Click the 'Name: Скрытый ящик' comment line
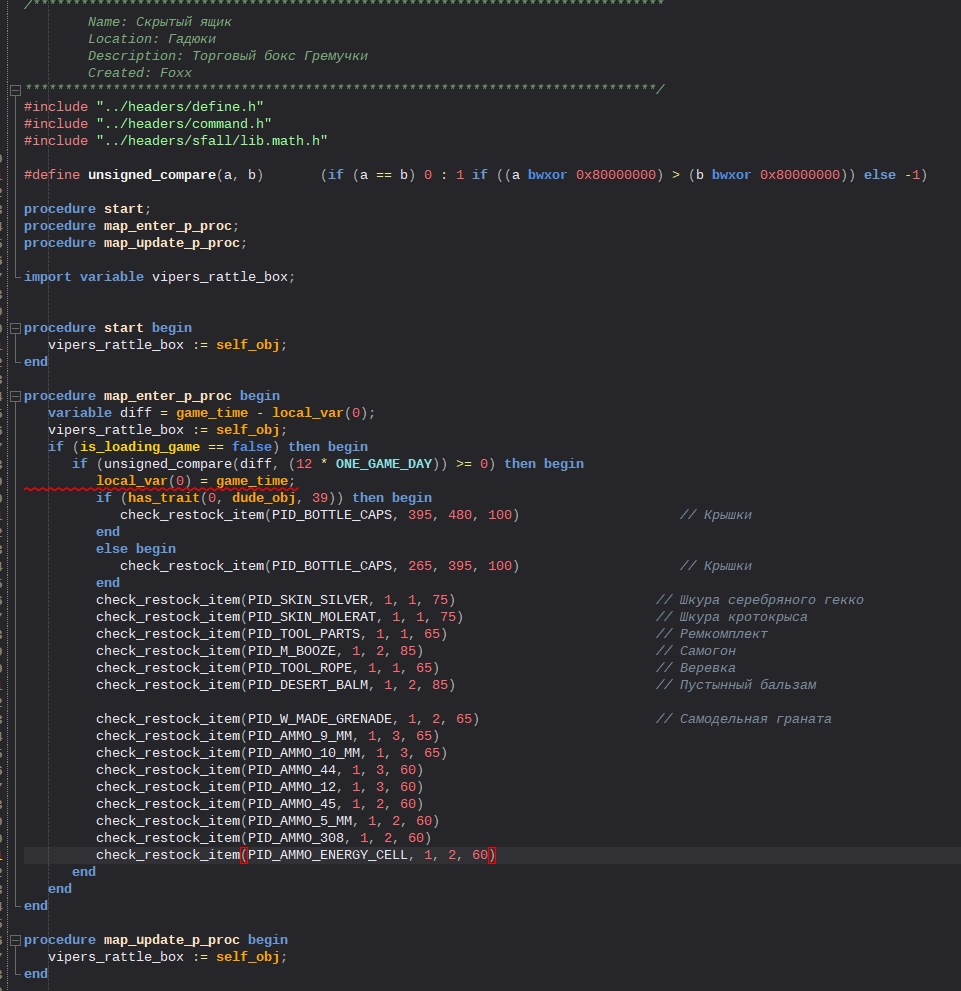961x991 pixels. (x=159, y=22)
